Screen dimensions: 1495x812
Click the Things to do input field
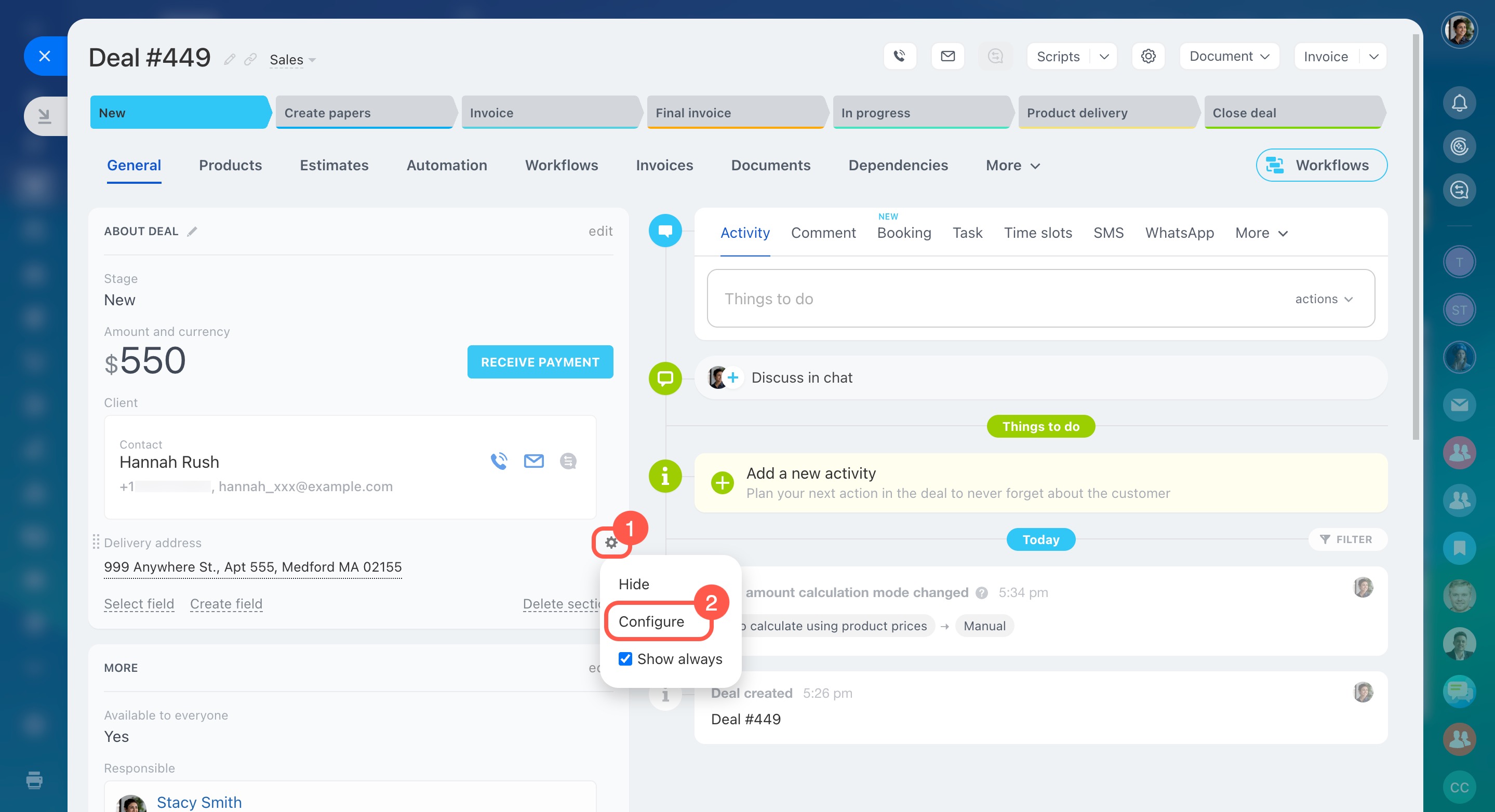(x=929, y=299)
